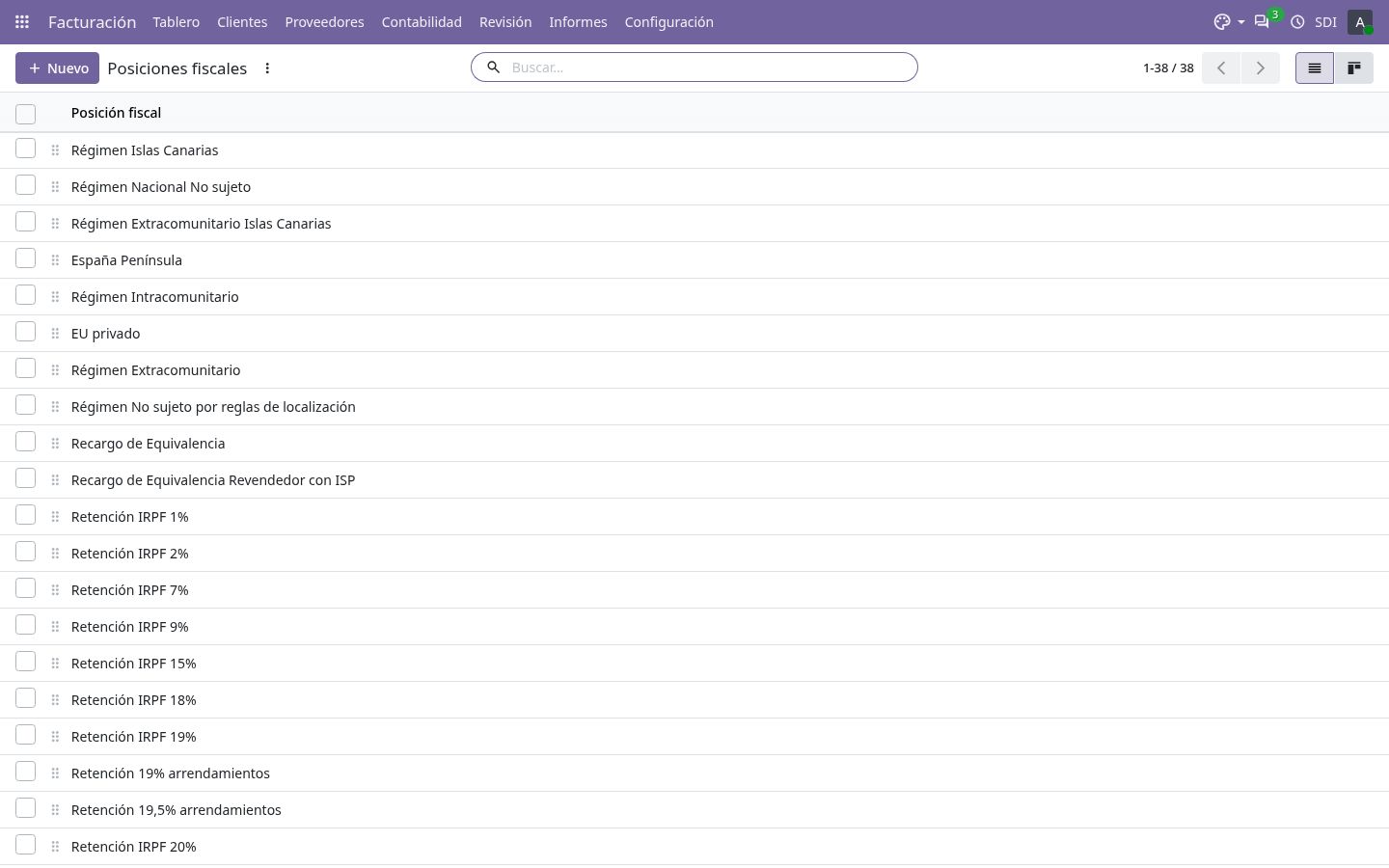Grab drag handle of España Península row
Viewport: 1389px width, 868px height.
pos(55,260)
